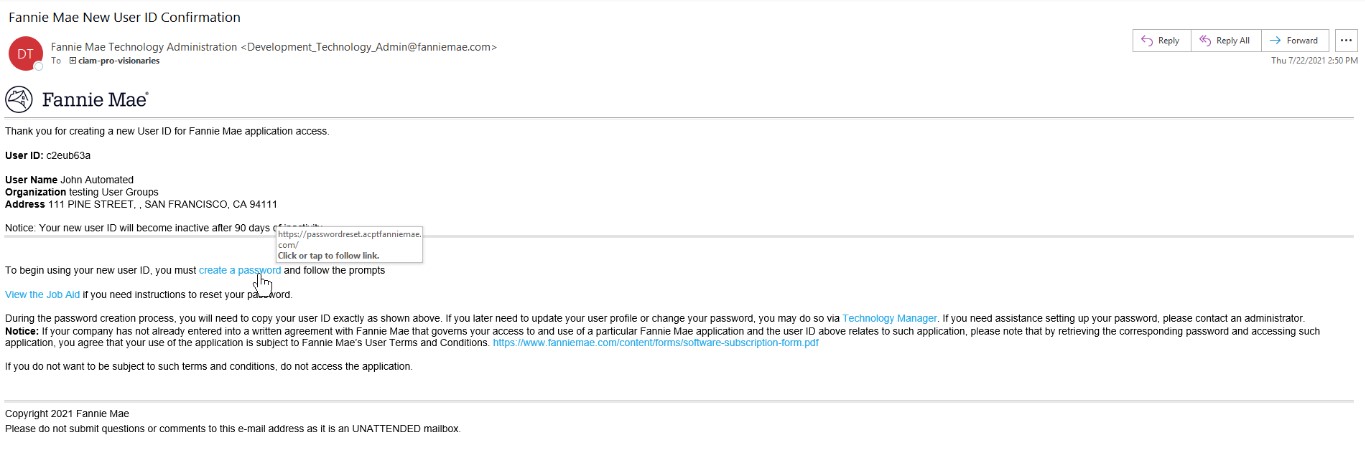Viewport: 1365px width, 464px height.
Task: Click the email subject line heading
Action: (x=124, y=17)
